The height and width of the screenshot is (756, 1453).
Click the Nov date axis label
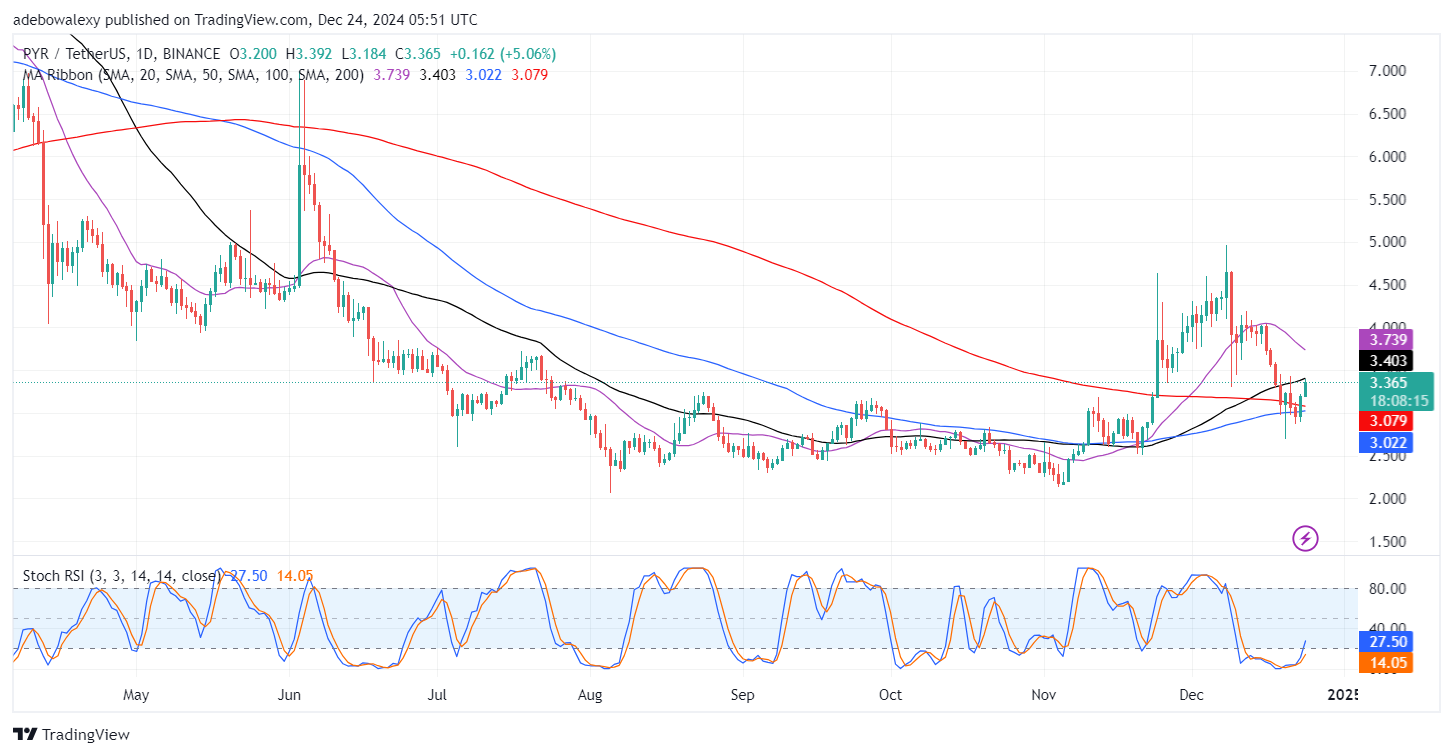pos(1043,694)
